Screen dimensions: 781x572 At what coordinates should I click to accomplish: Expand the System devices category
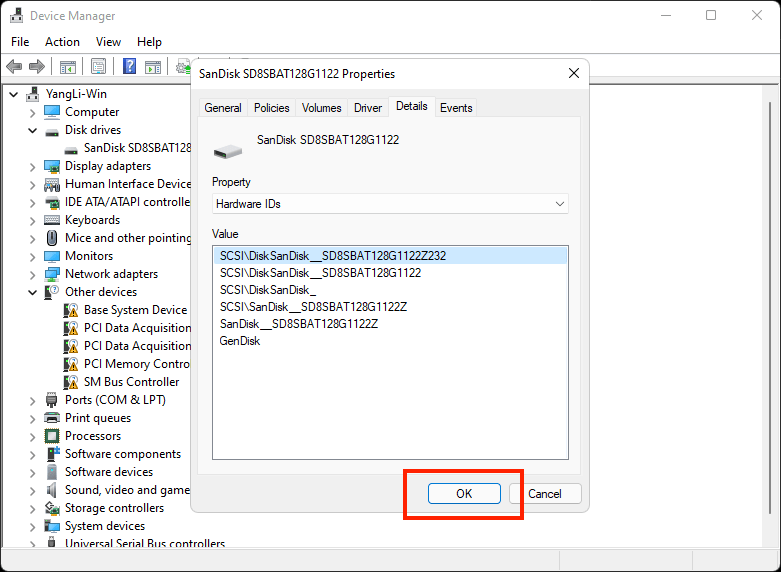[32, 527]
